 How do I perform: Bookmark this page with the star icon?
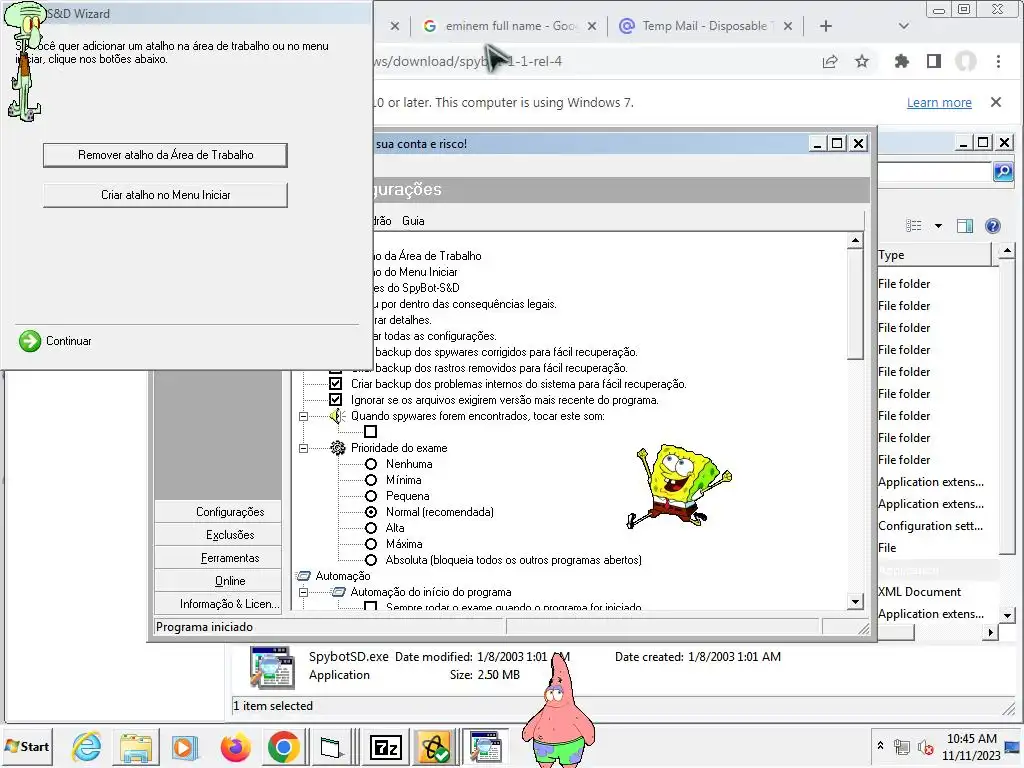pos(862,61)
